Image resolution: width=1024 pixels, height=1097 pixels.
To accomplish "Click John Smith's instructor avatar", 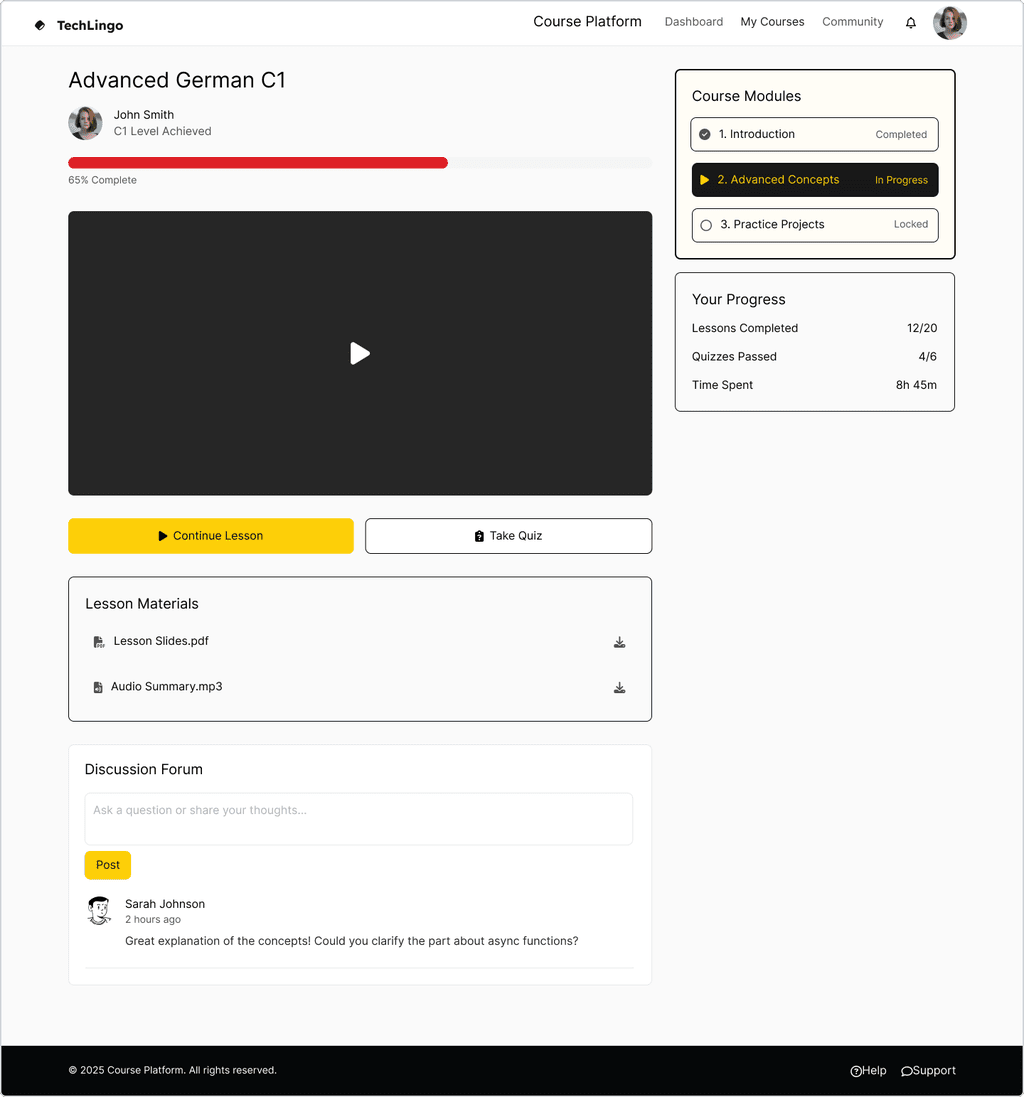I will [85, 123].
